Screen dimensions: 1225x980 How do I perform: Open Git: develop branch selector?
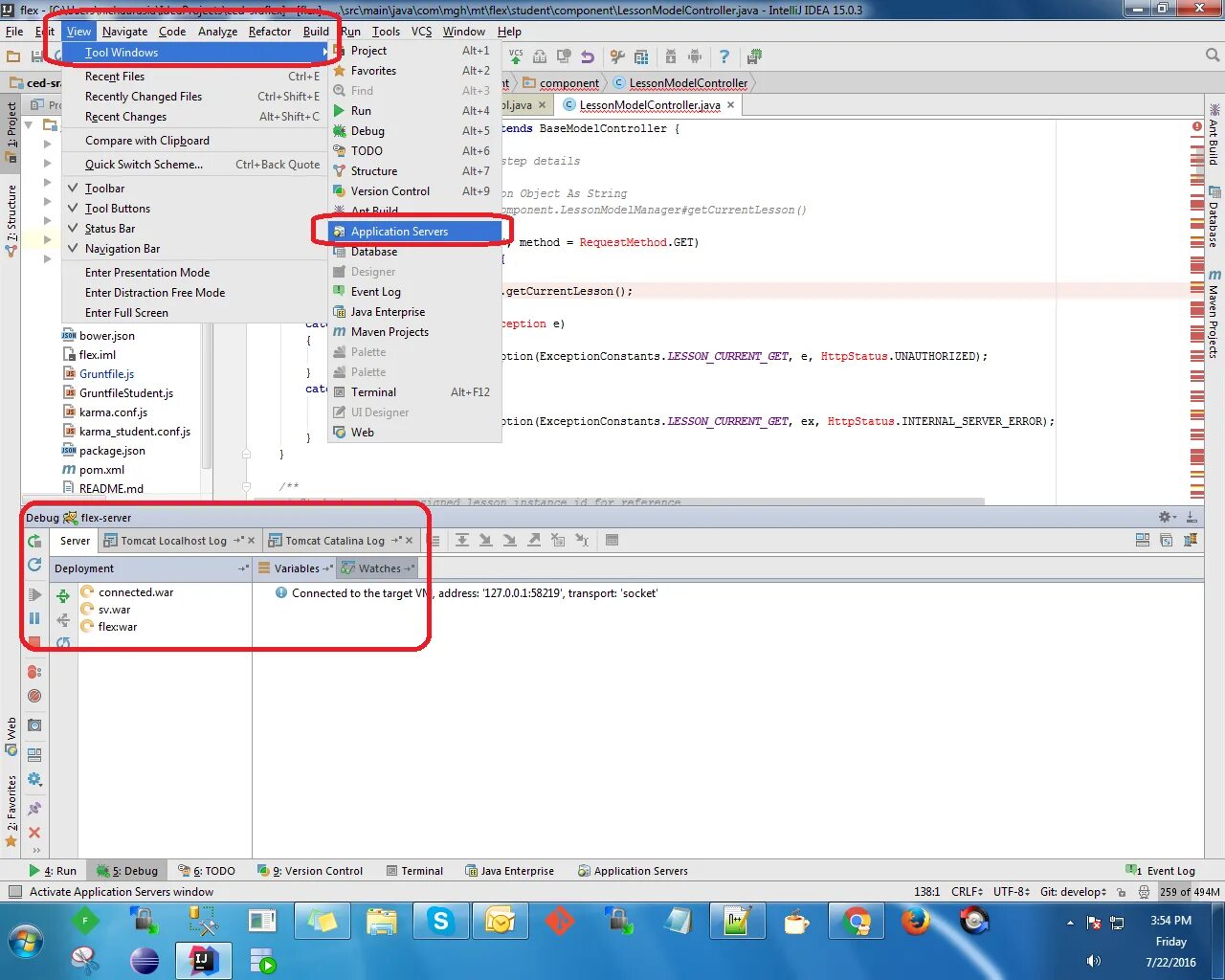click(1073, 892)
